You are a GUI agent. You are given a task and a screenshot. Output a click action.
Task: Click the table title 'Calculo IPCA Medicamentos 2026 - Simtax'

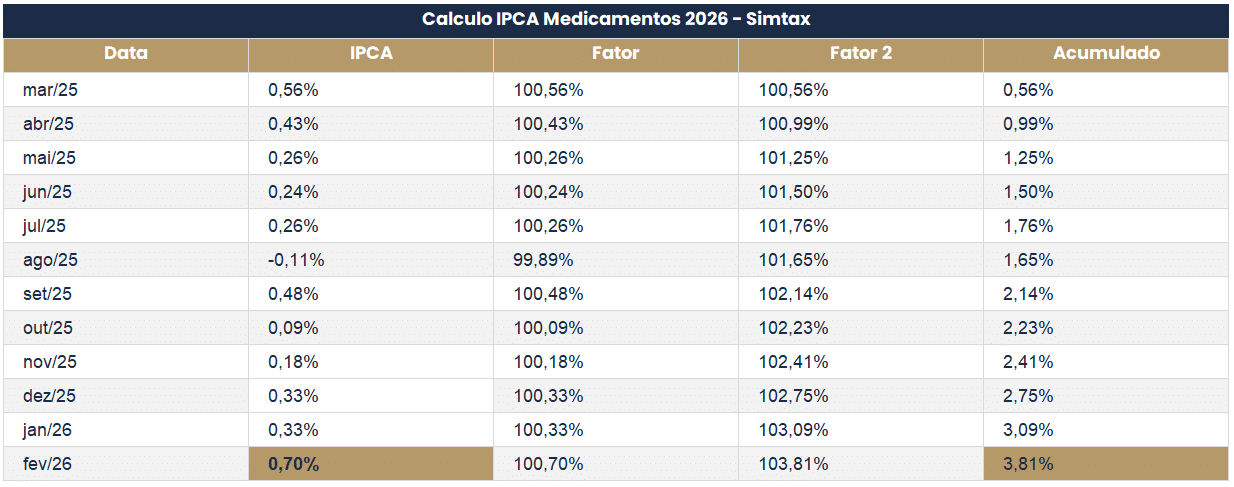(x=615, y=20)
